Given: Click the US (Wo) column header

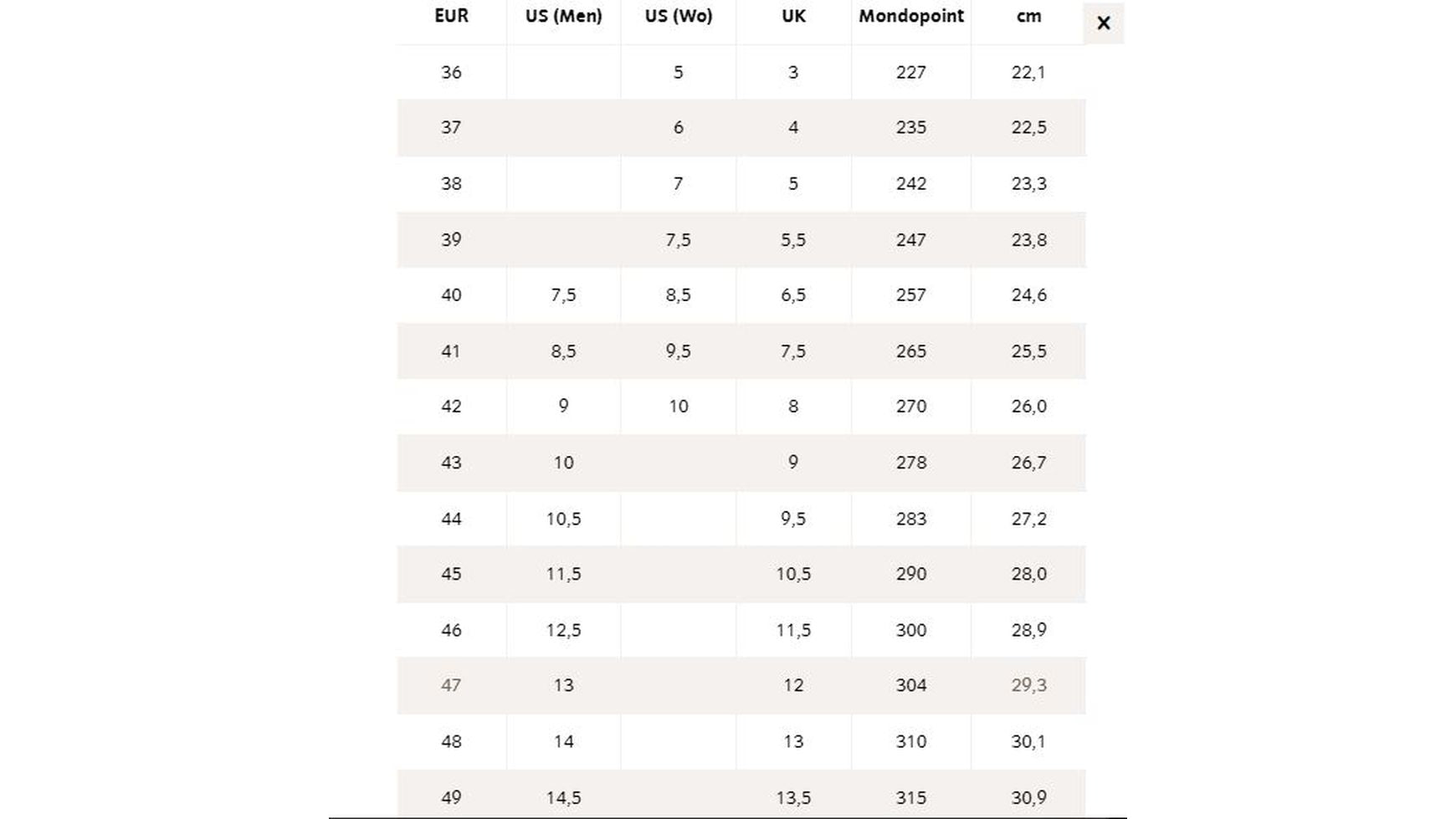Looking at the screenshot, I should point(678,16).
